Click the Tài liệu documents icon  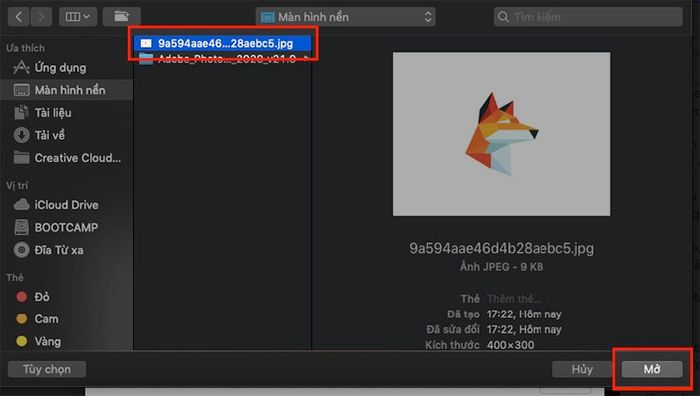coord(21,113)
